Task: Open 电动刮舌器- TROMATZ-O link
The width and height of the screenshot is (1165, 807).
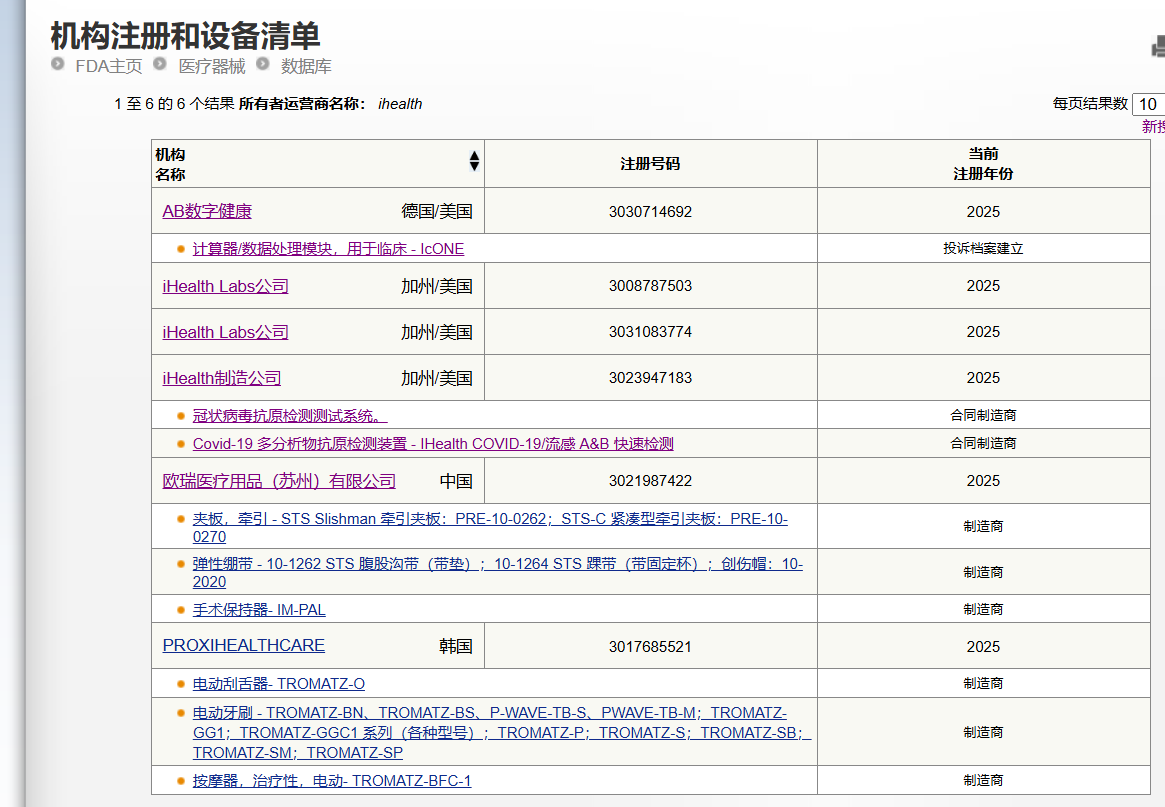Action: tap(279, 684)
